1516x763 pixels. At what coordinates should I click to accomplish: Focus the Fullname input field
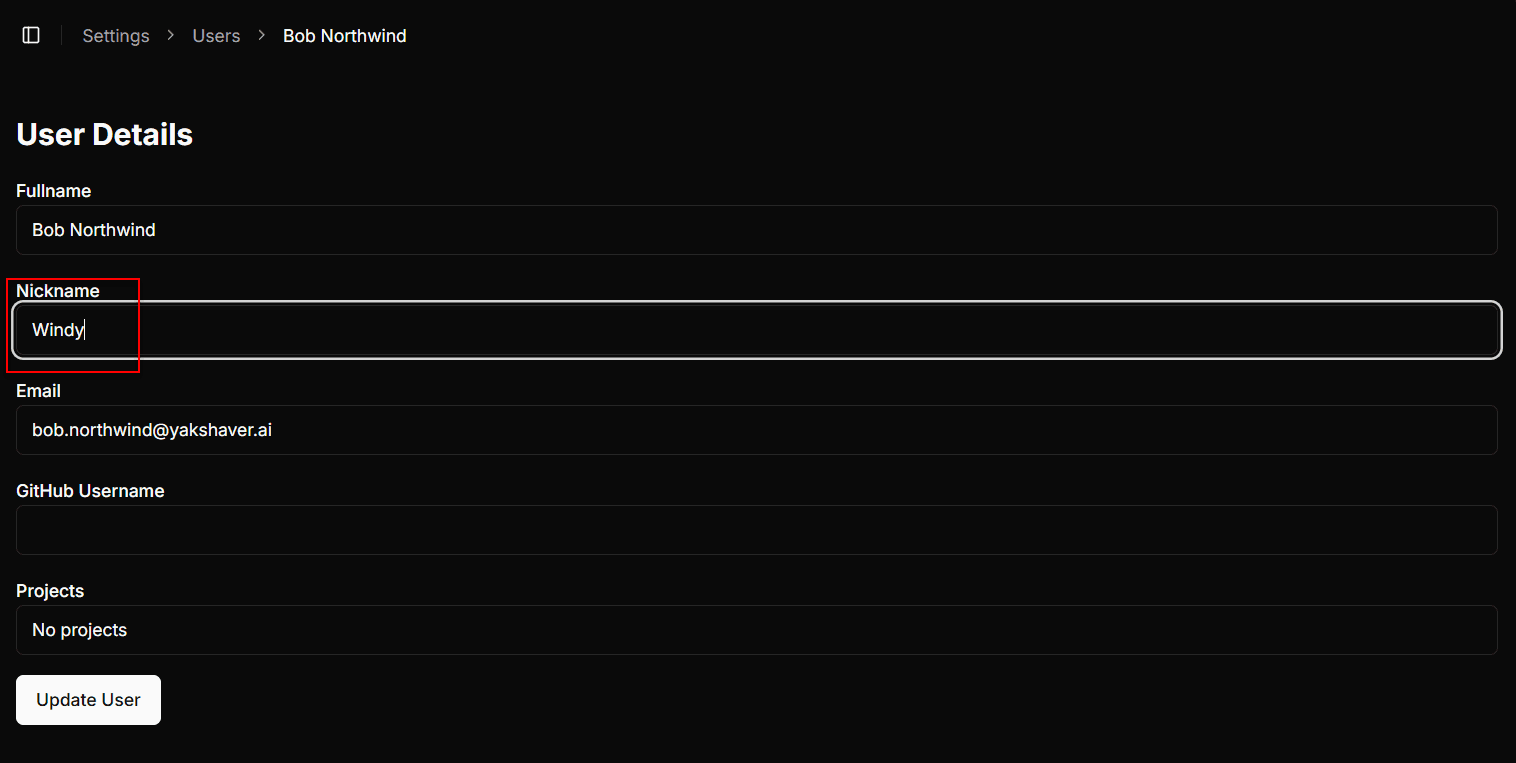click(756, 230)
